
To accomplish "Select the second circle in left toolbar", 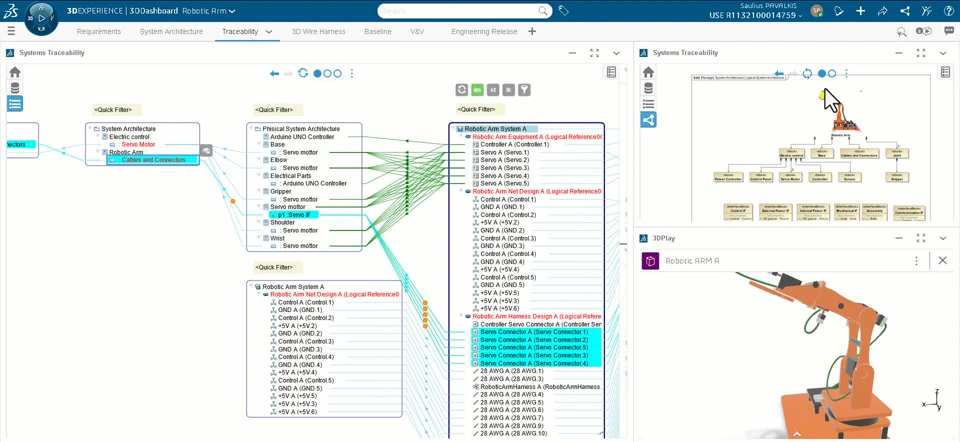I will tap(328, 73).
